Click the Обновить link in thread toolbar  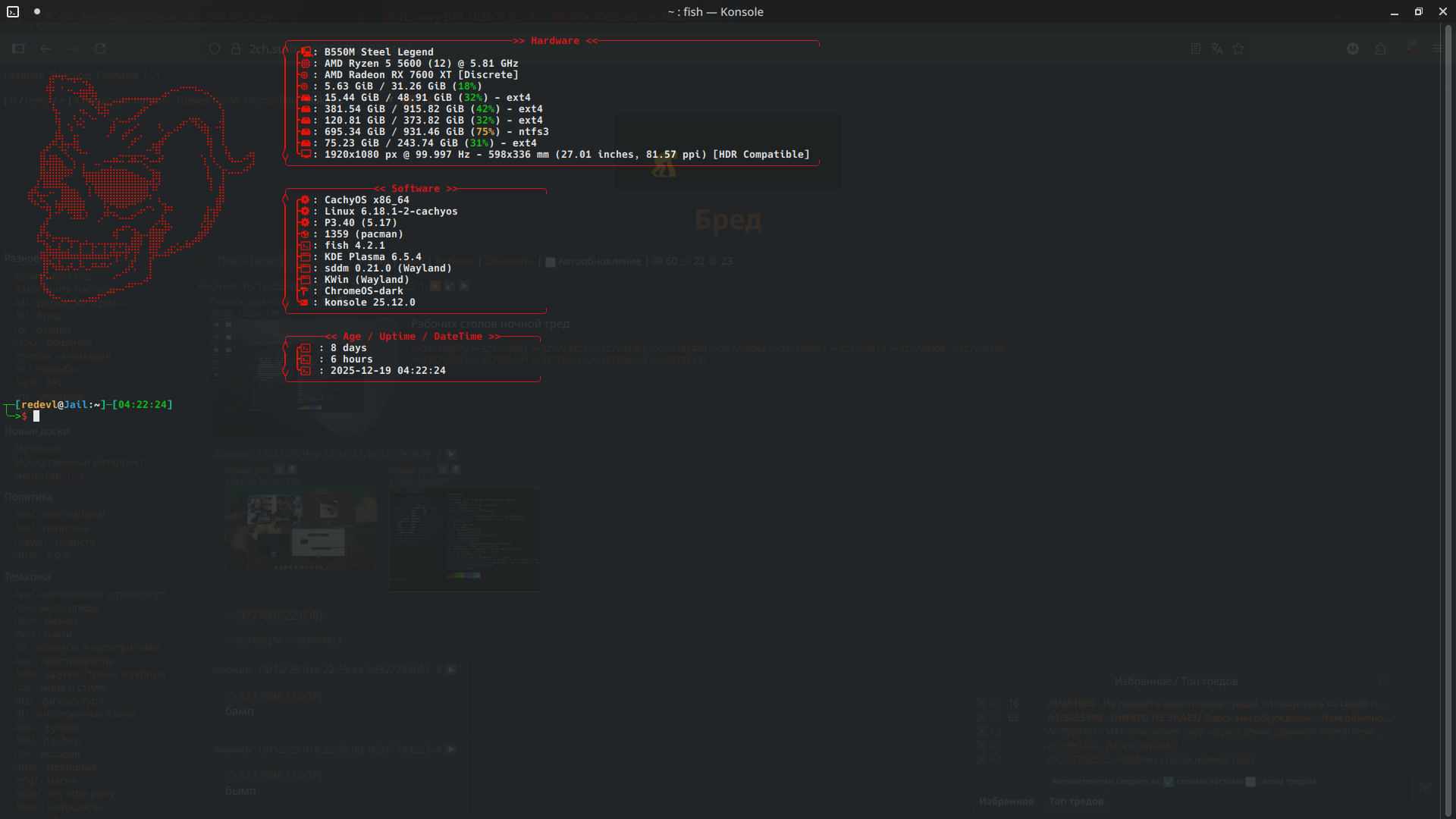pyautogui.click(x=510, y=262)
